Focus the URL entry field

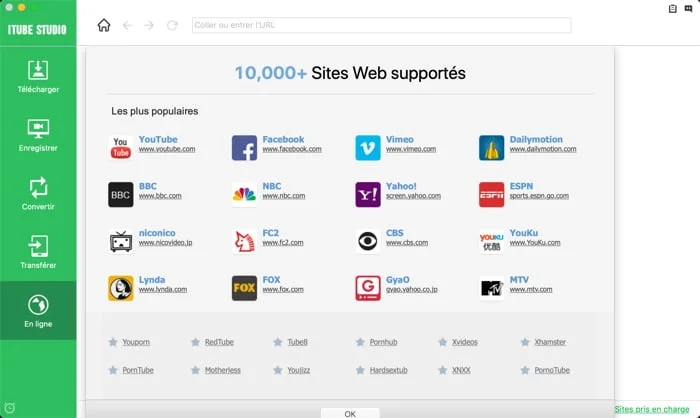(x=381, y=25)
